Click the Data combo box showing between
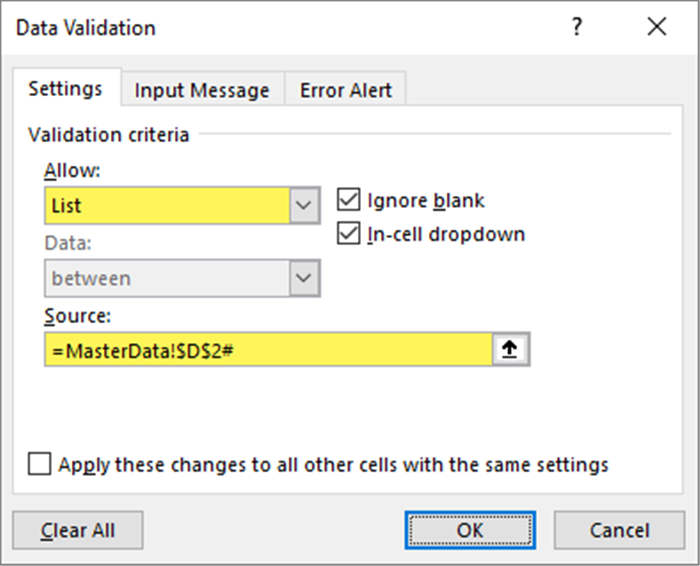 (167, 278)
